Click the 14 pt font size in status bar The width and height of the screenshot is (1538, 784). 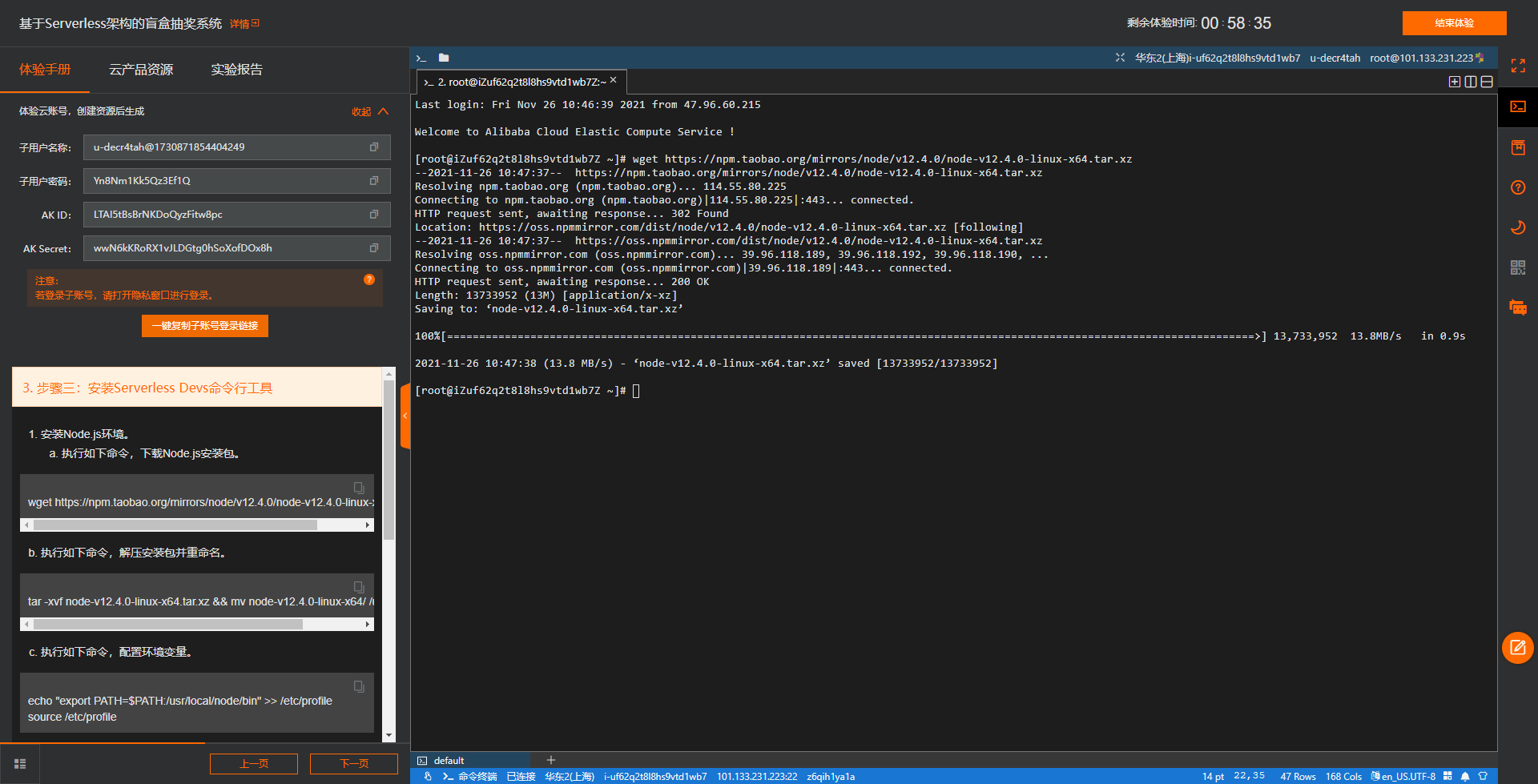(x=1213, y=777)
